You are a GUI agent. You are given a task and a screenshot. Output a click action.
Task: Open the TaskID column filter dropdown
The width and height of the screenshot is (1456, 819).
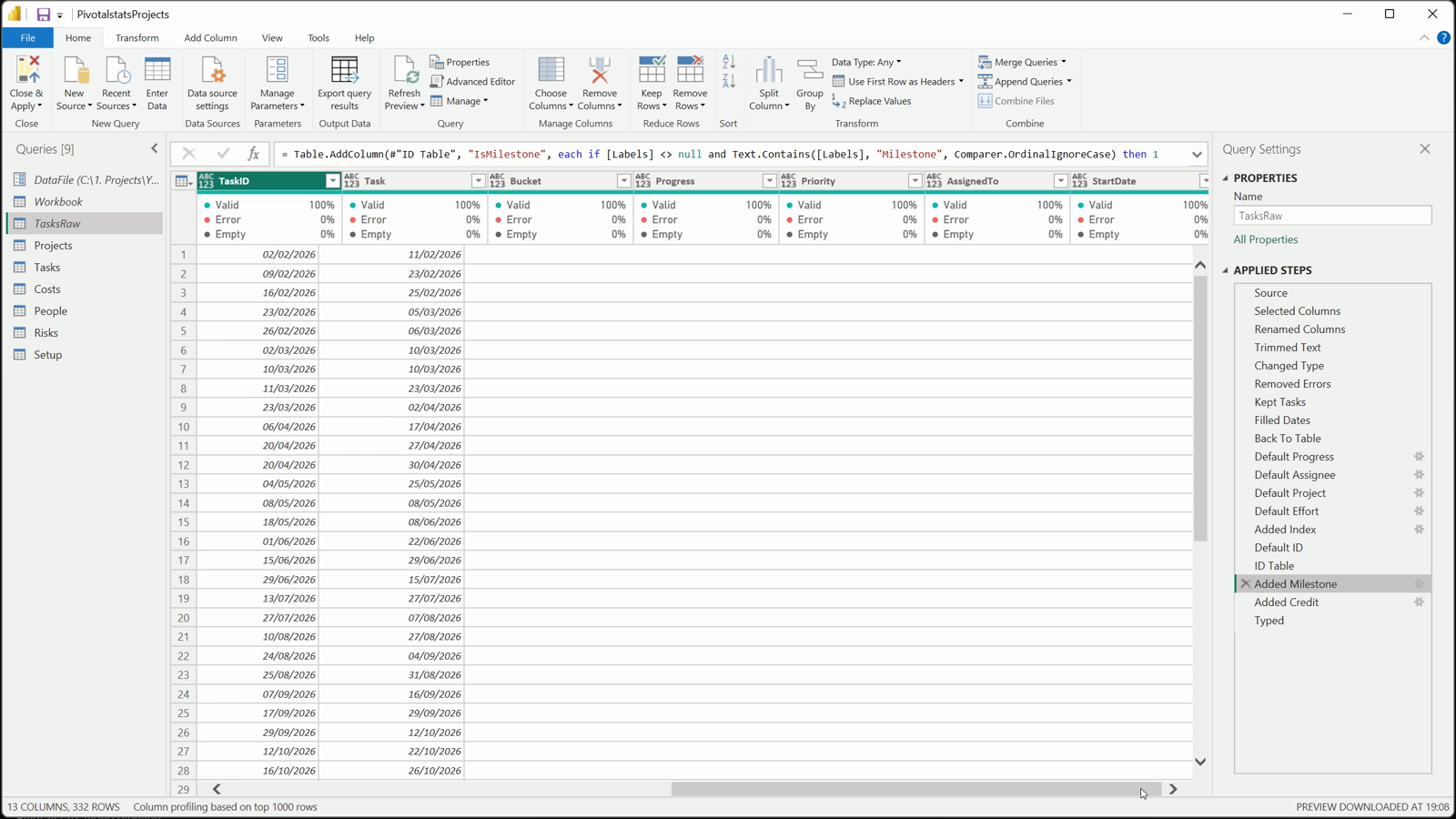click(332, 181)
